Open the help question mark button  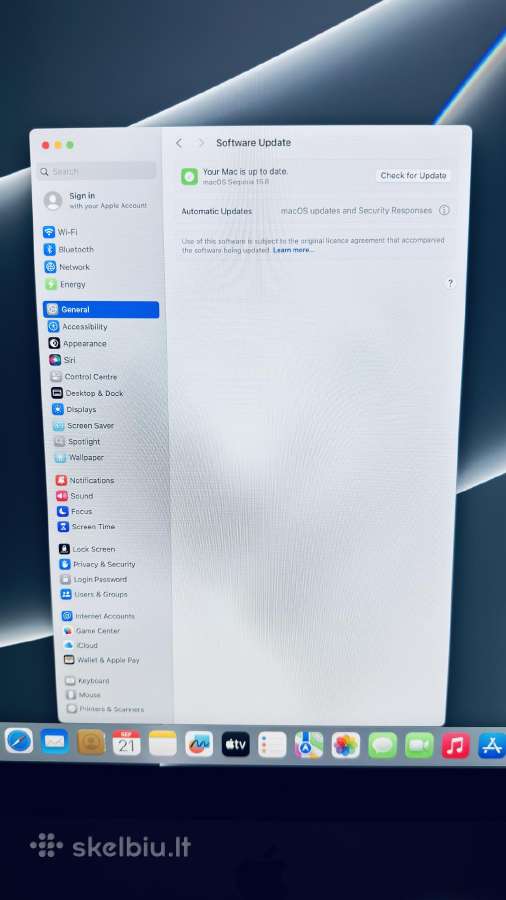[x=450, y=284]
